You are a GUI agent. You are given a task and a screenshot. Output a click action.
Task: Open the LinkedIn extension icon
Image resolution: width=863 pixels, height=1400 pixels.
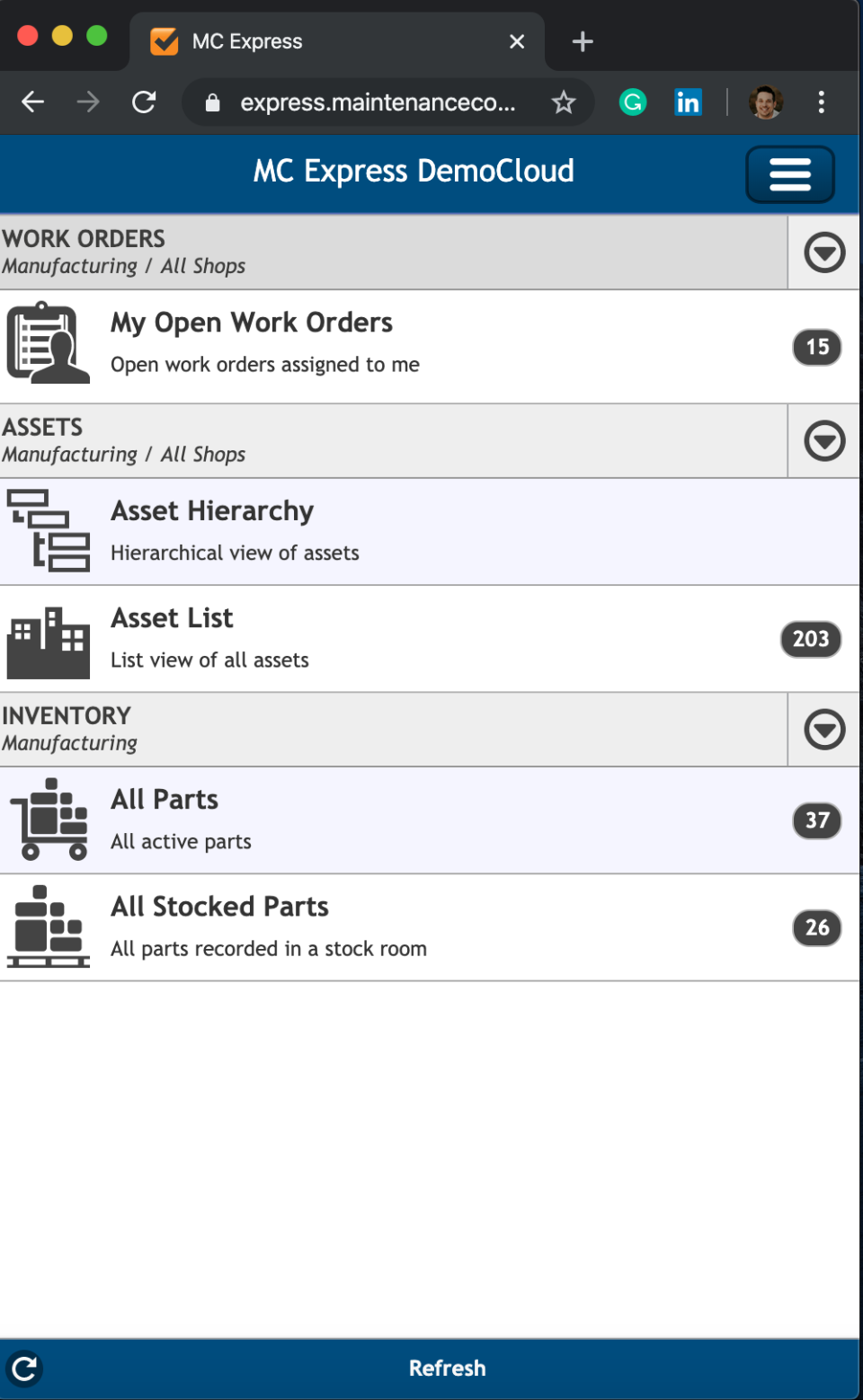click(x=688, y=102)
